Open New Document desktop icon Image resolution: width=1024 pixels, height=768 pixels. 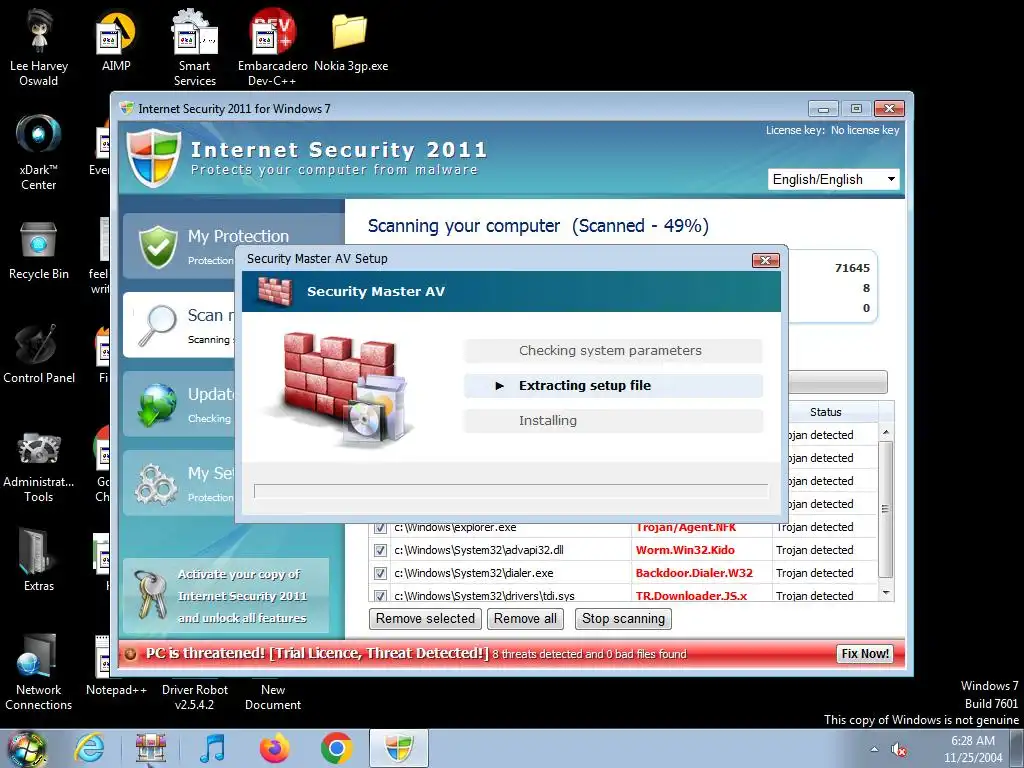pos(272,696)
